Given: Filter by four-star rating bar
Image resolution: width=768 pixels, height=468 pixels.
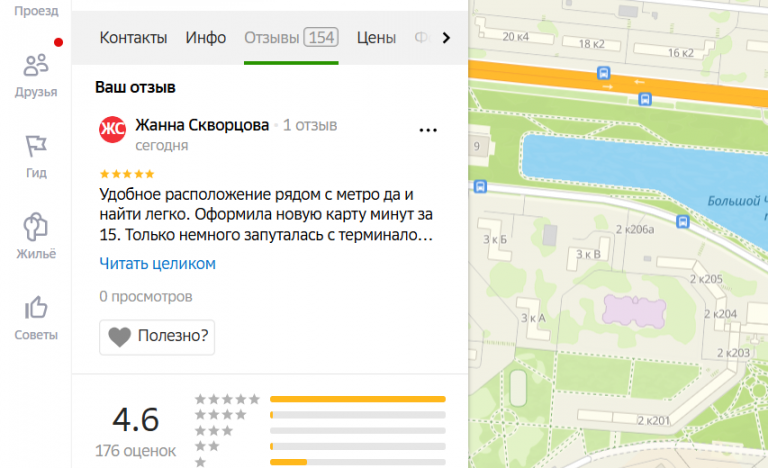Looking at the screenshot, I should [x=358, y=415].
